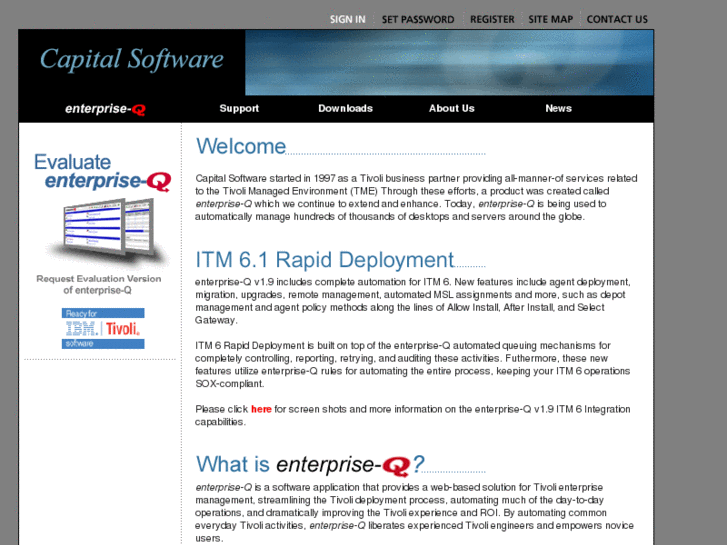Screen dimensions: 727x545
Task: Go to the Downloads section
Action: click(x=345, y=109)
